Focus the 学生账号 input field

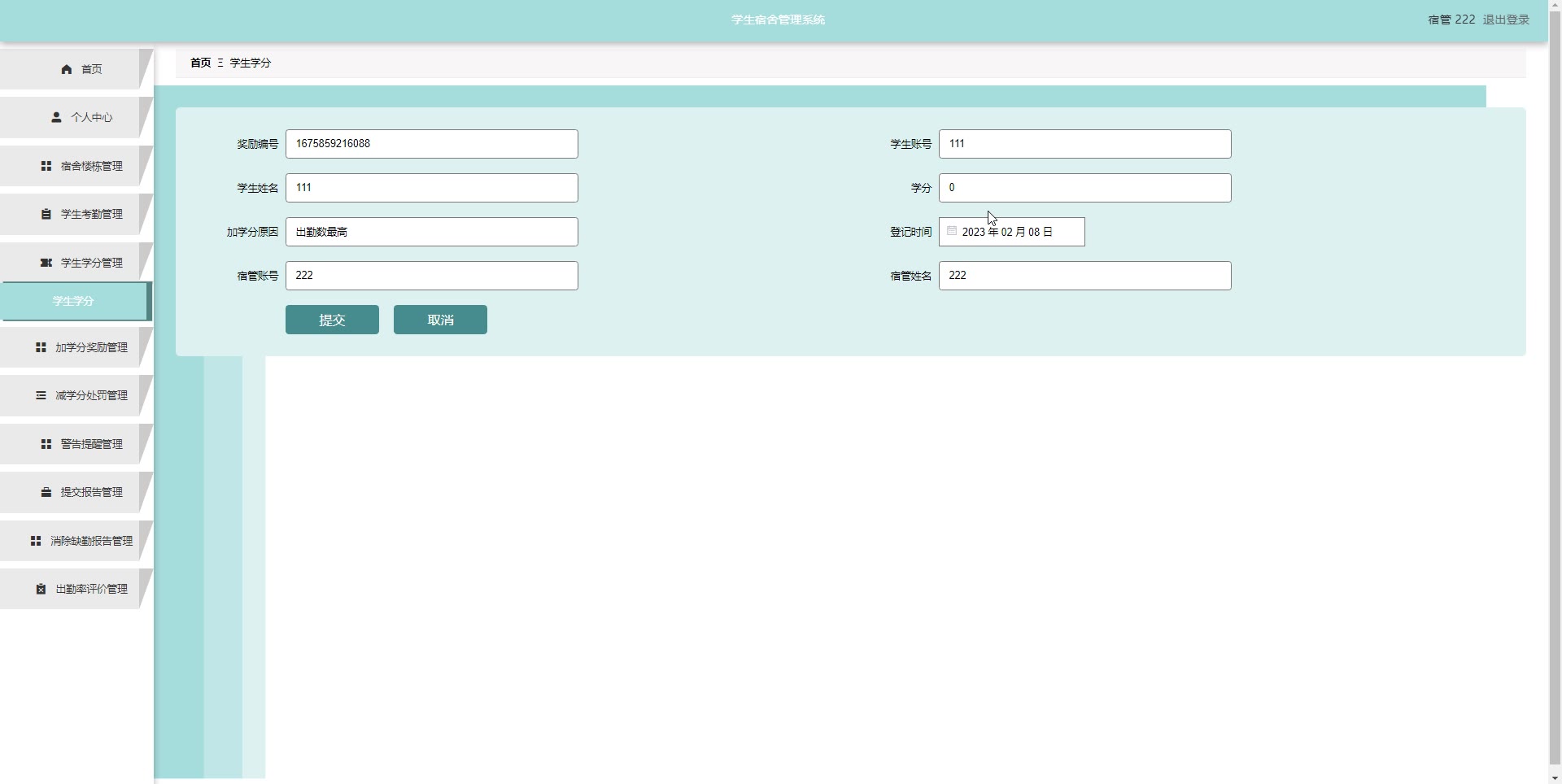tap(1085, 144)
